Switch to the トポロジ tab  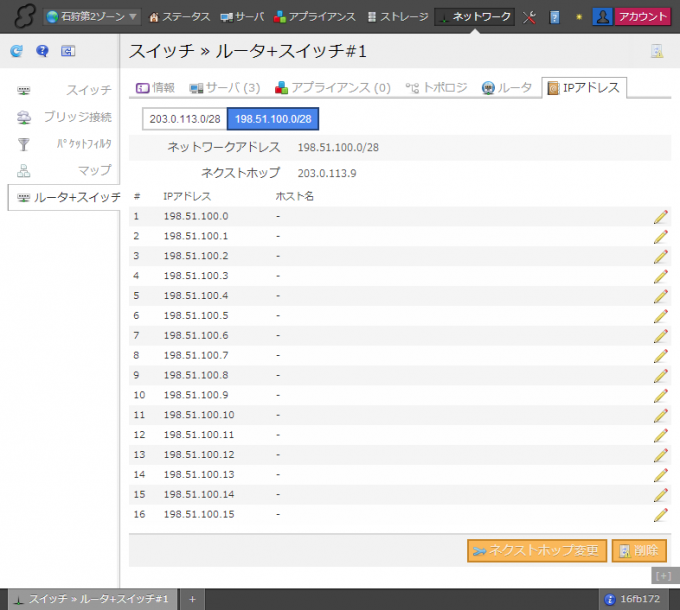(x=436, y=88)
